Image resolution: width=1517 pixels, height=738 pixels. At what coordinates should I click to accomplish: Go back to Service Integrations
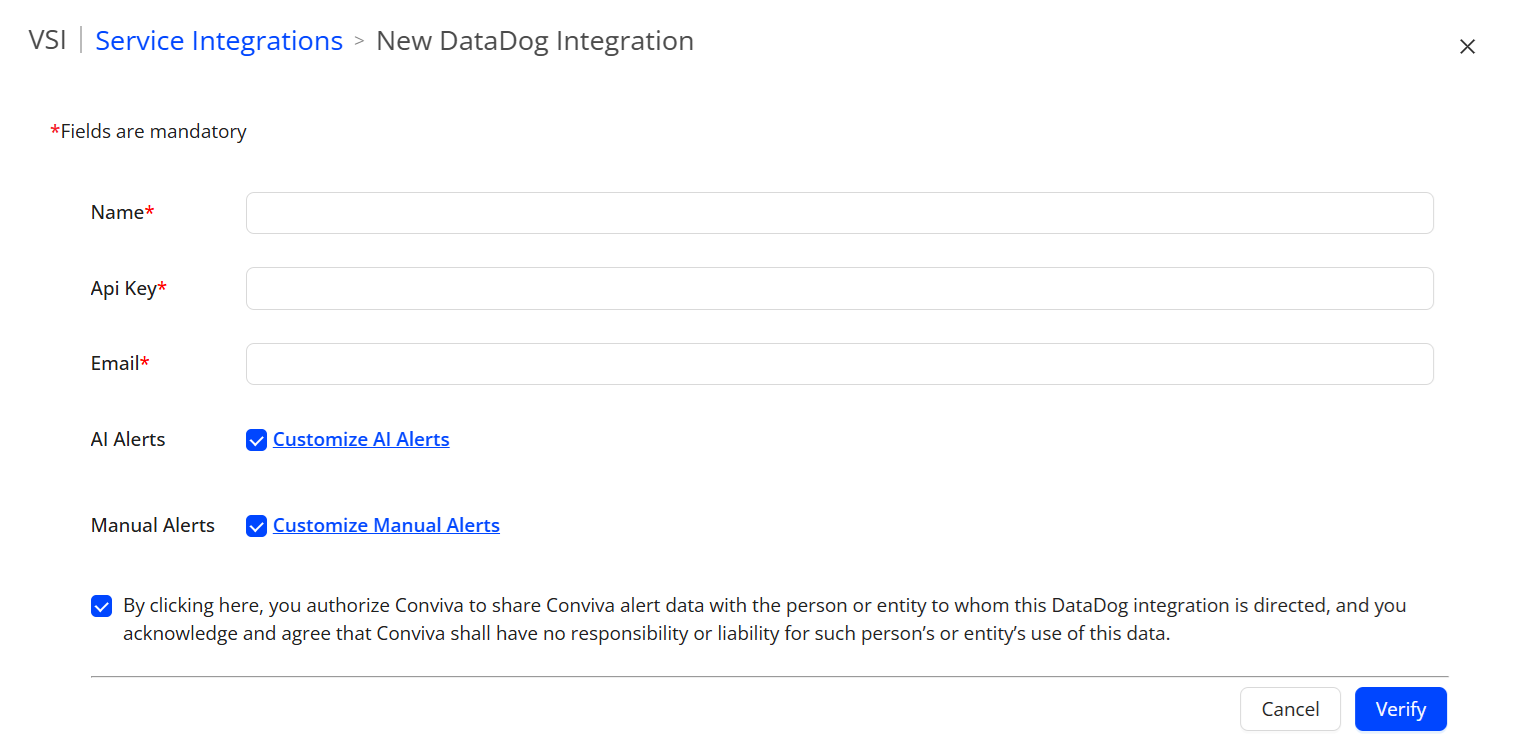(219, 41)
